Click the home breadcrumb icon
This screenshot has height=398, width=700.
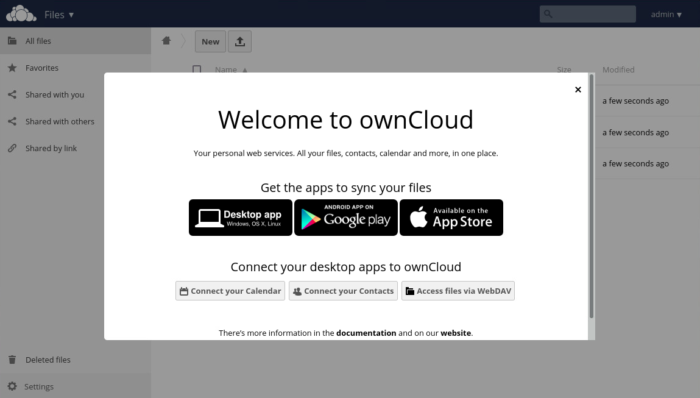166,41
